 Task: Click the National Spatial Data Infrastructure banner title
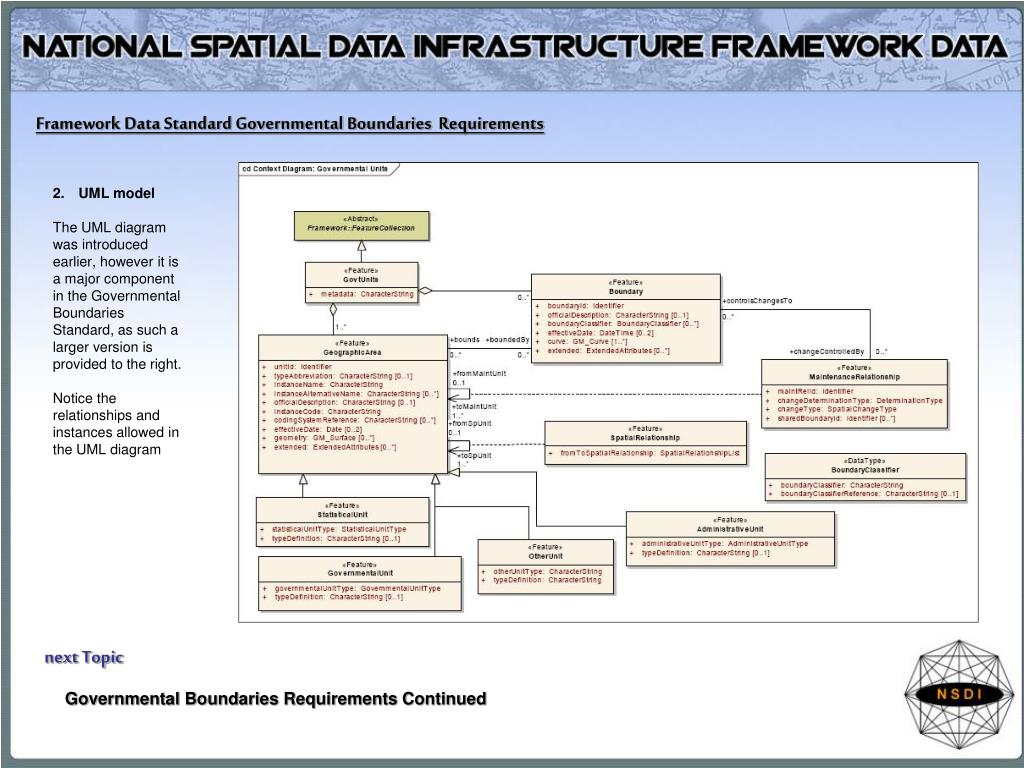point(515,46)
